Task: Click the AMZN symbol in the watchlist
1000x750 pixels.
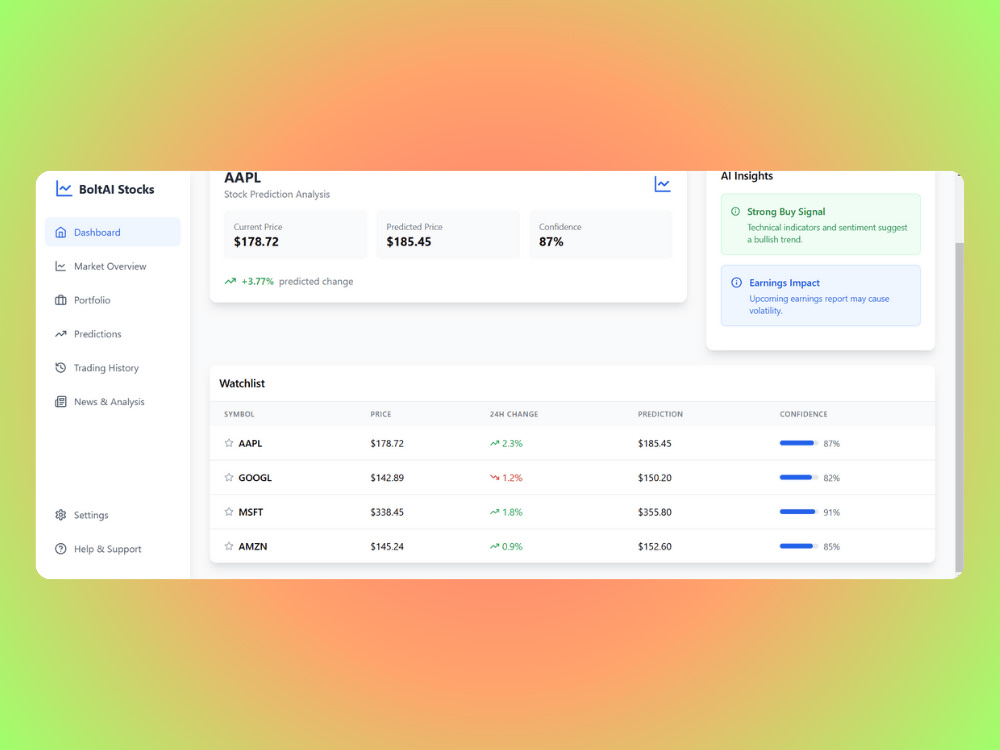Action: [x=252, y=546]
